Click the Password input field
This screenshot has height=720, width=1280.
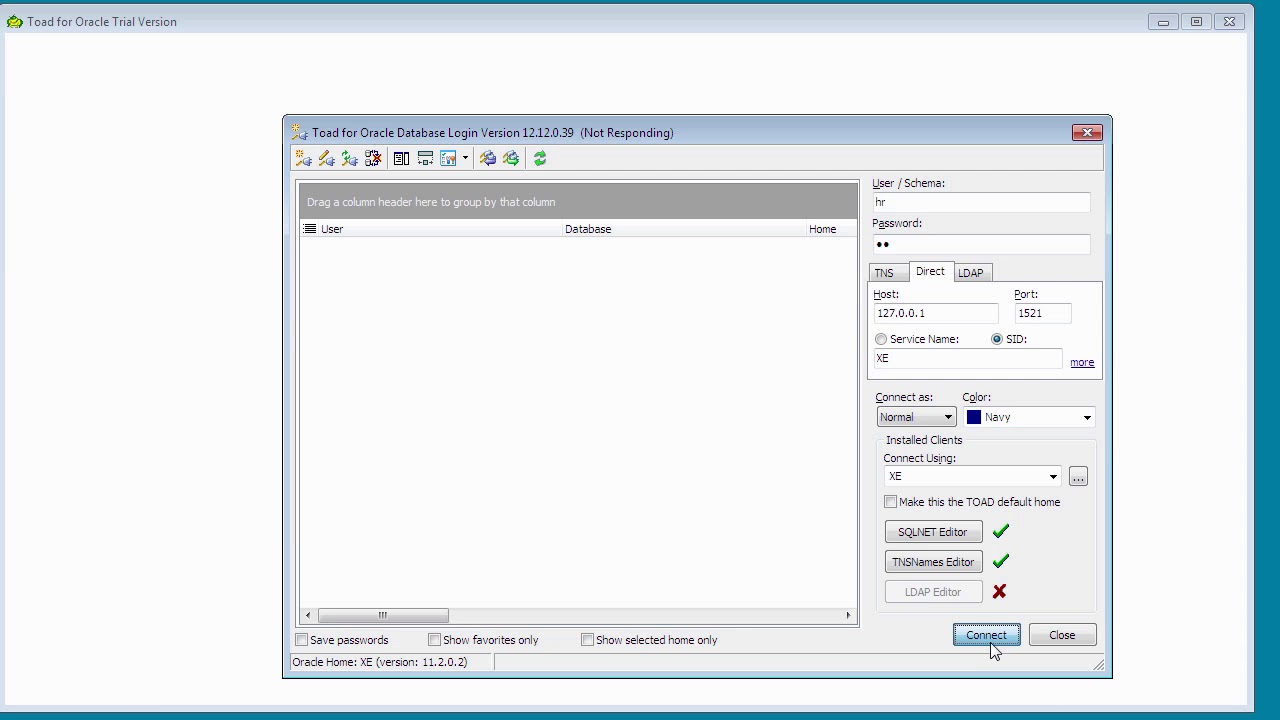pos(981,244)
